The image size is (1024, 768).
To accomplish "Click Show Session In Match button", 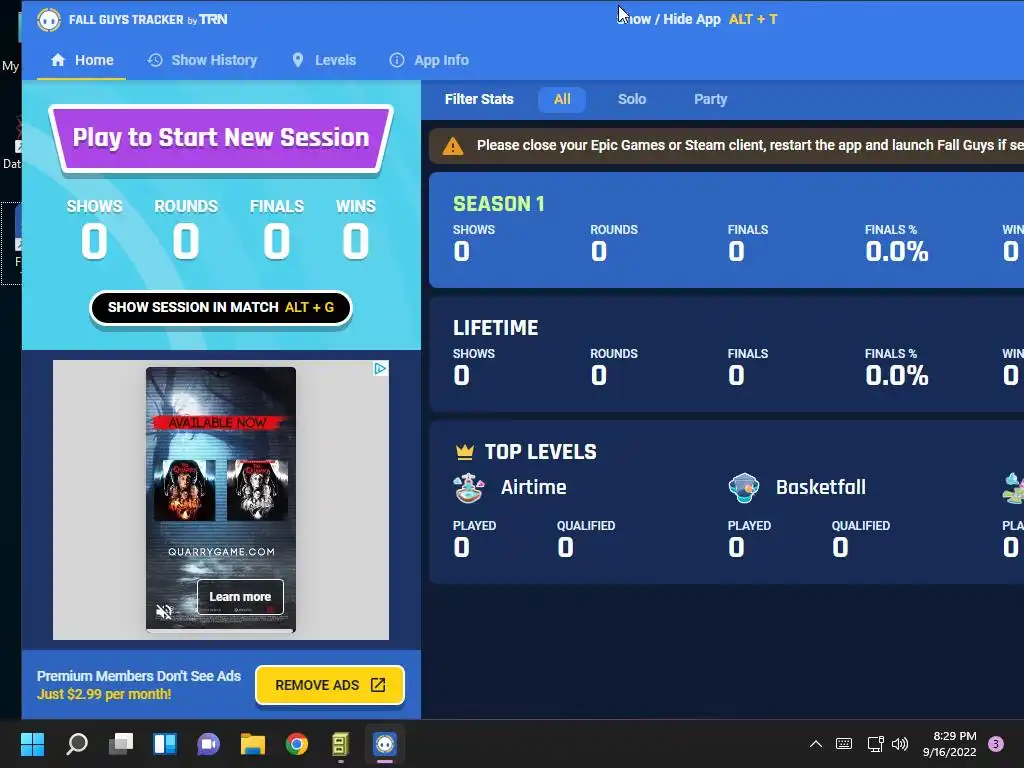I will coord(221,308).
